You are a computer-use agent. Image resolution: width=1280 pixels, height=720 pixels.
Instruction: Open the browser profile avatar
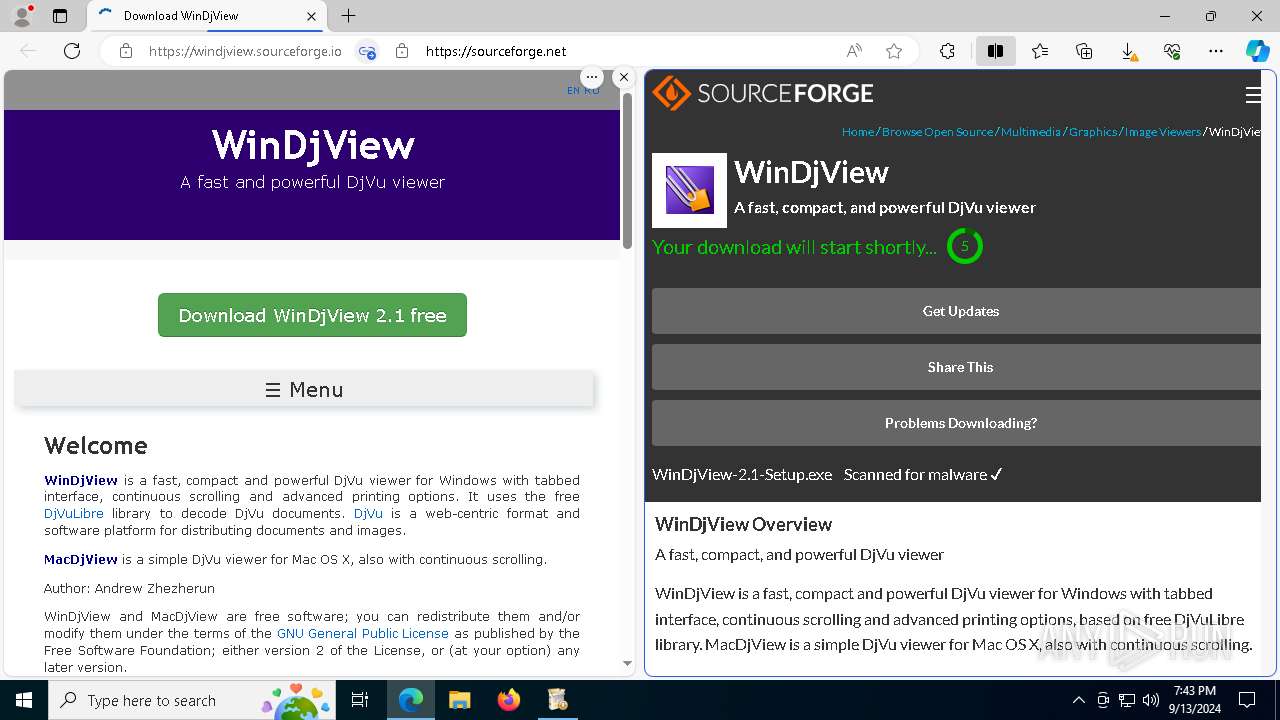22,16
